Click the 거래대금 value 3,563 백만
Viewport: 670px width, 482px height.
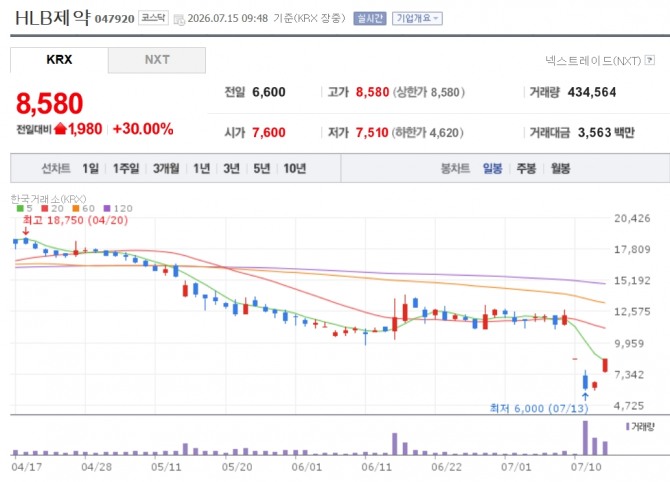606,132
